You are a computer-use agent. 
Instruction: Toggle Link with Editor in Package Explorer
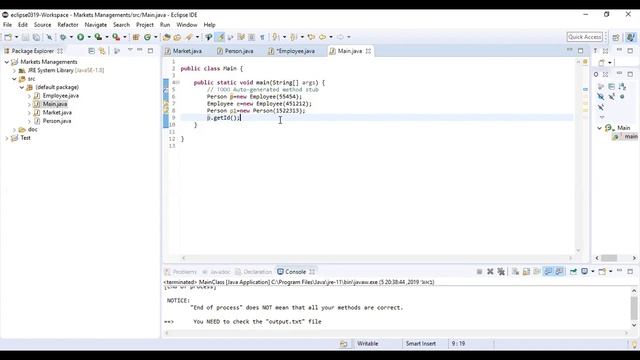102,51
